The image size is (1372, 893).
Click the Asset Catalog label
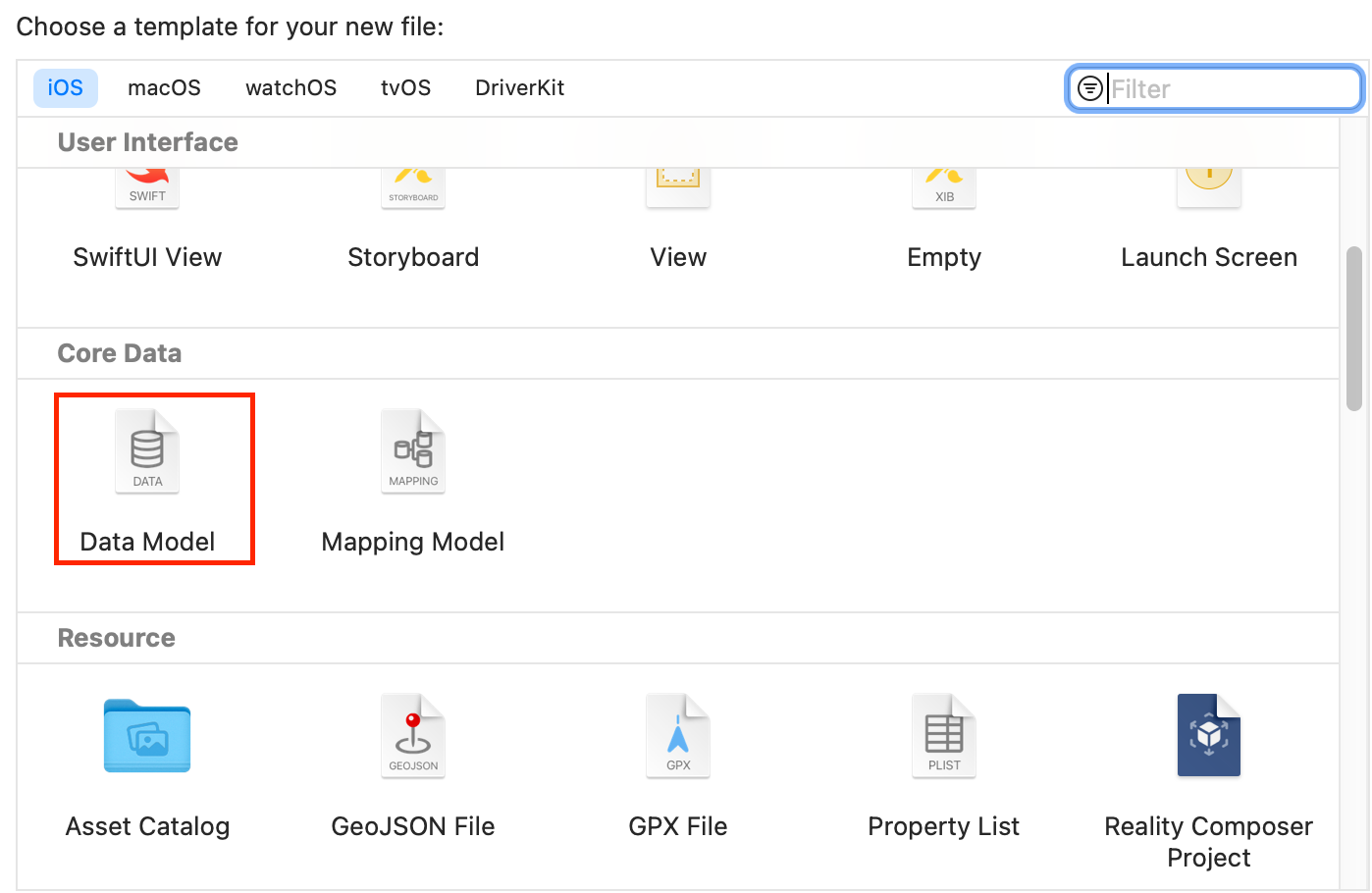pyautogui.click(x=147, y=826)
